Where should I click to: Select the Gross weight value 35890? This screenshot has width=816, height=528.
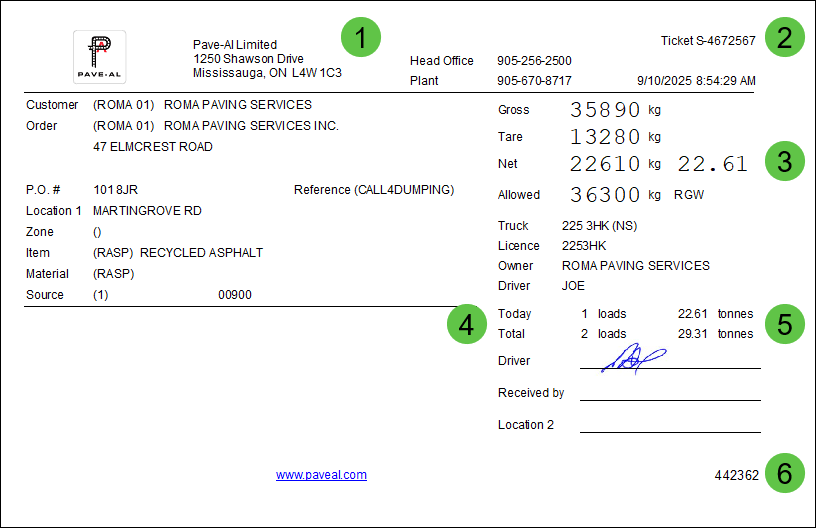coord(605,110)
